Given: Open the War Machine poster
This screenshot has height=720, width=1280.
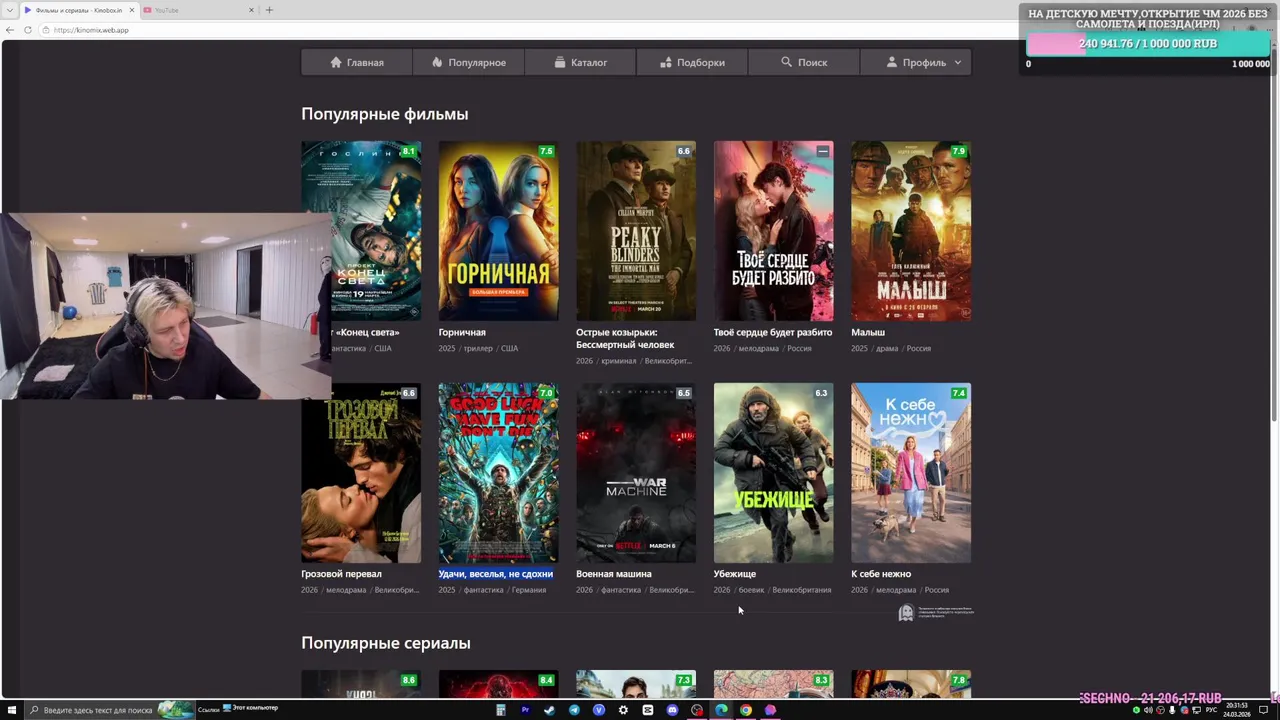Looking at the screenshot, I should (636, 473).
